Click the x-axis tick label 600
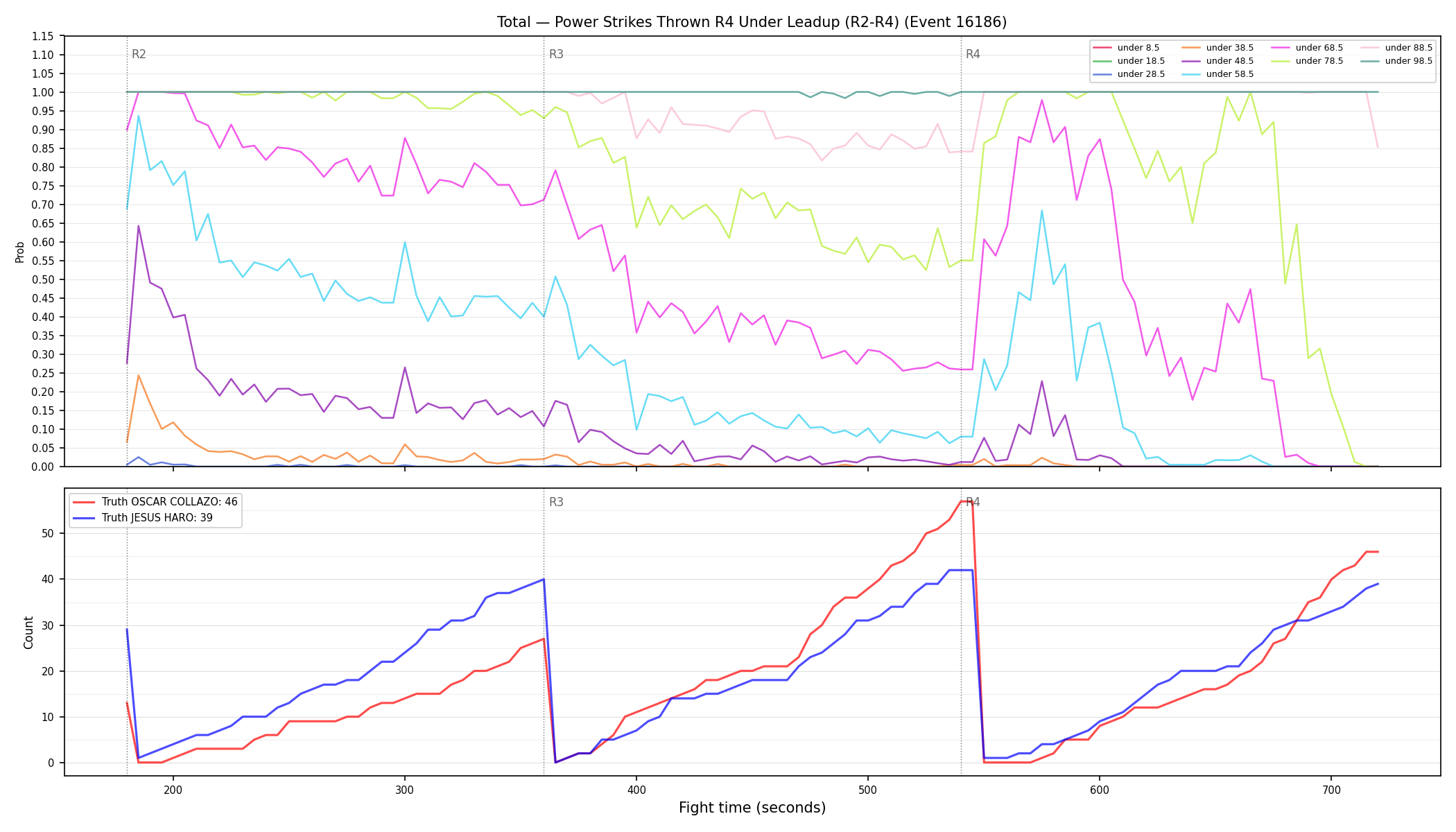This screenshot has width=1456, height=832. click(1100, 789)
